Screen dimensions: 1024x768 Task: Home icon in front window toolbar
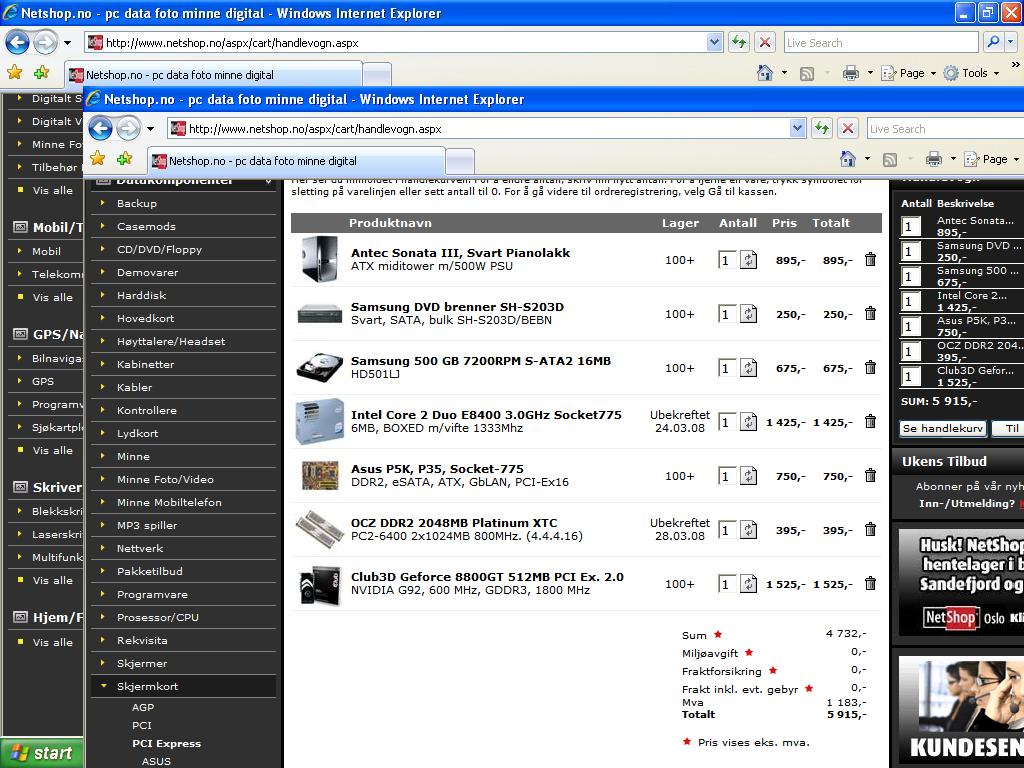tap(848, 159)
